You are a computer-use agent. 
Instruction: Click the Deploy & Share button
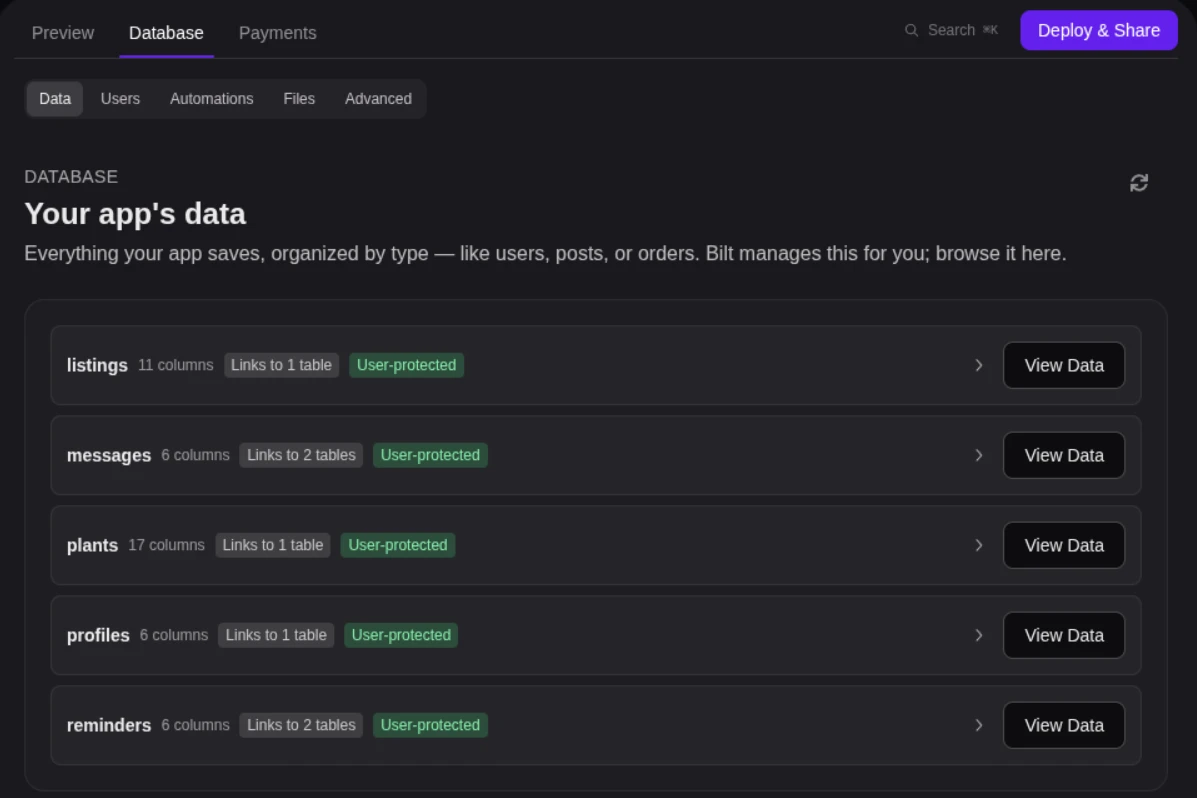click(x=1099, y=31)
